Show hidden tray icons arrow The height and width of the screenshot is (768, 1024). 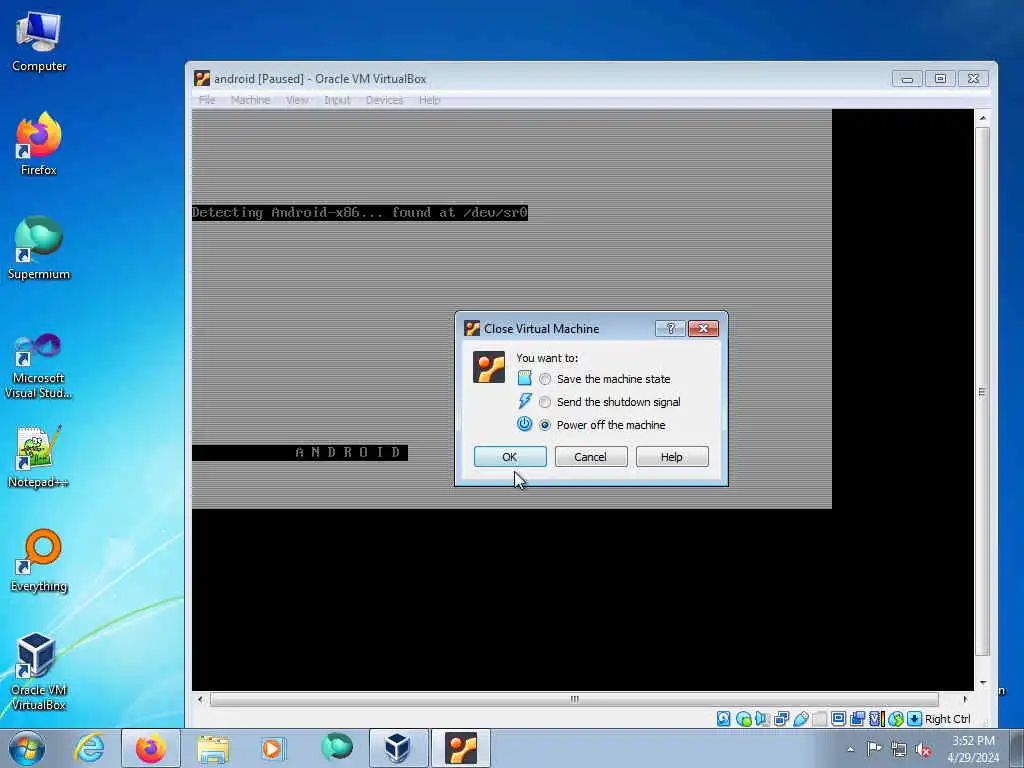pyautogui.click(x=850, y=749)
